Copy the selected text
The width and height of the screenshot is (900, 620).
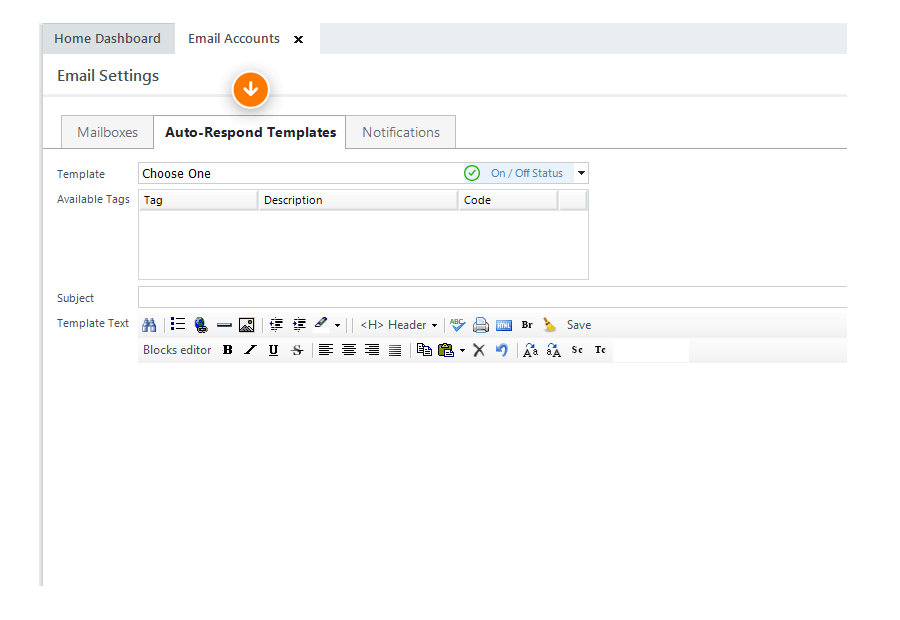click(x=424, y=350)
